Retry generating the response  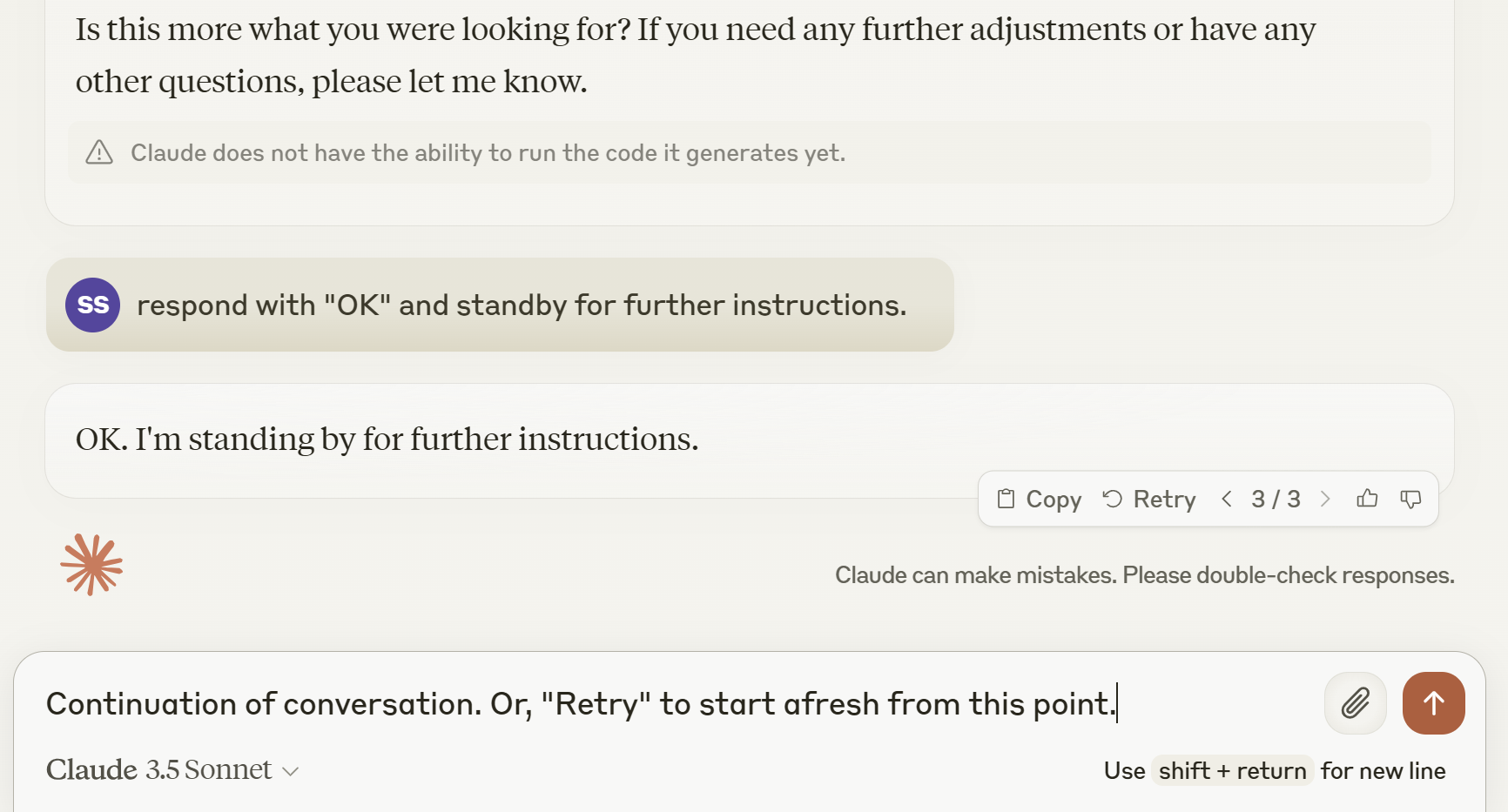pos(1149,499)
